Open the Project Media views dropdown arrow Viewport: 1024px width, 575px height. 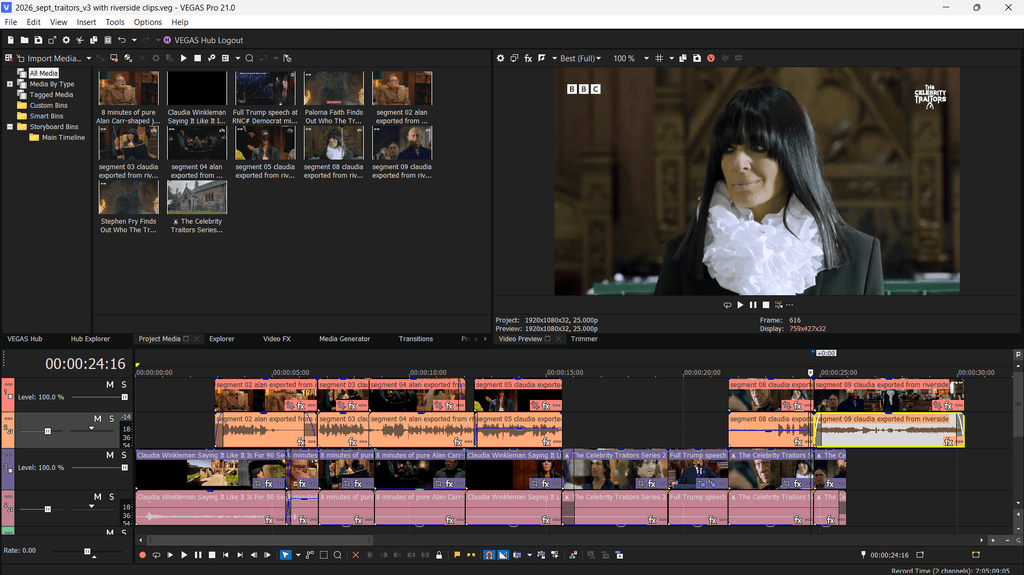click(x=238, y=58)
